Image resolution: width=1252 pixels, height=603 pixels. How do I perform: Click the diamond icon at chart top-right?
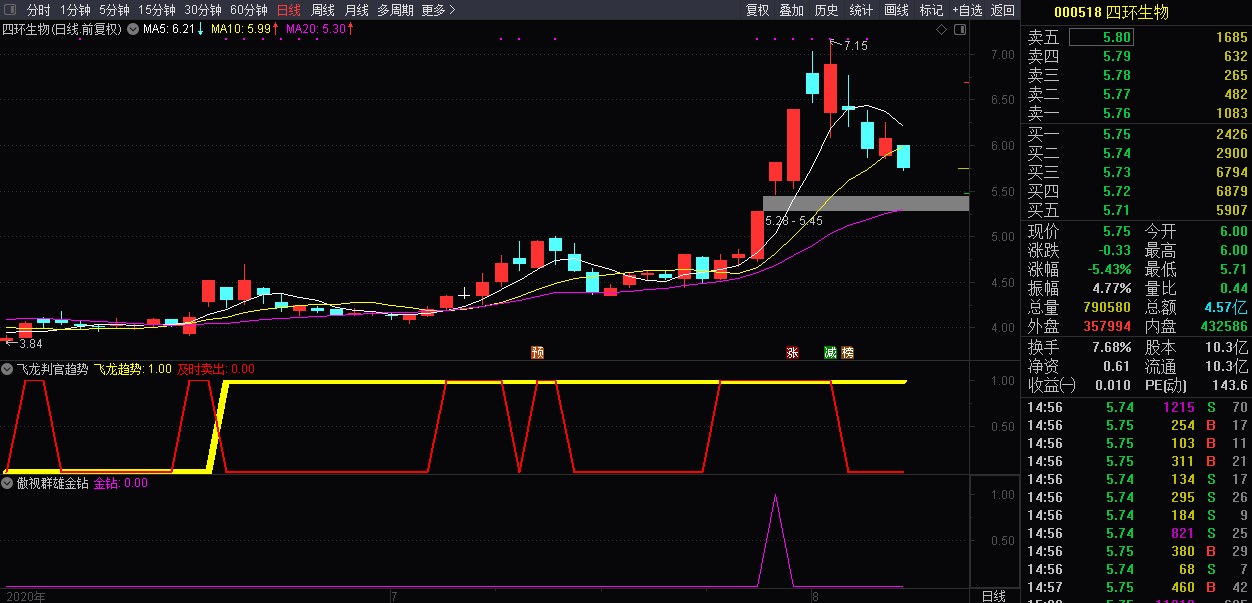(940, 30)
